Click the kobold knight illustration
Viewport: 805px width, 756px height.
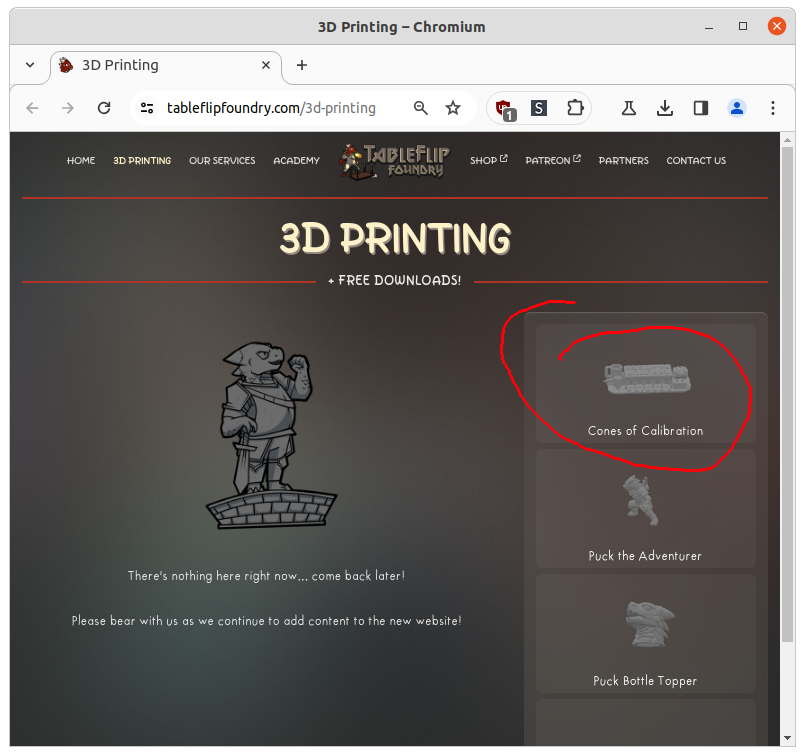pyautogui.click(x=271, y=435)
